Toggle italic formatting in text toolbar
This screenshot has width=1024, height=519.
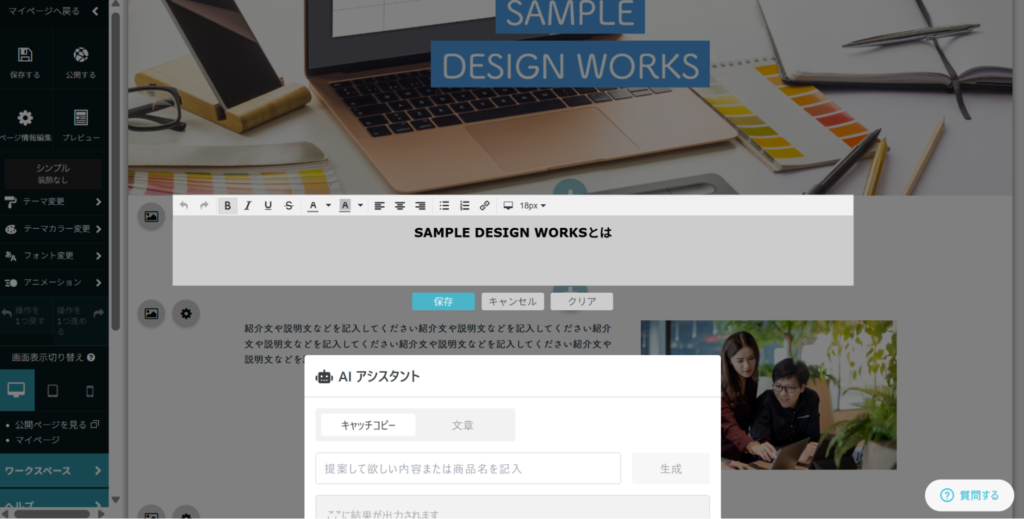pyautogui.click(x=248, y=206)
